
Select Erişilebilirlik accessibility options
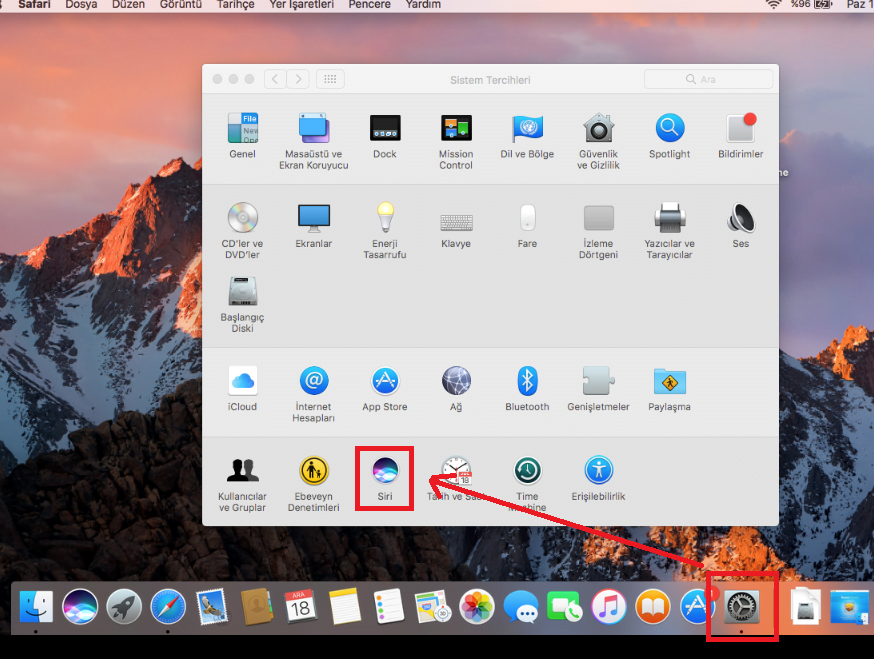pos(598,471)
